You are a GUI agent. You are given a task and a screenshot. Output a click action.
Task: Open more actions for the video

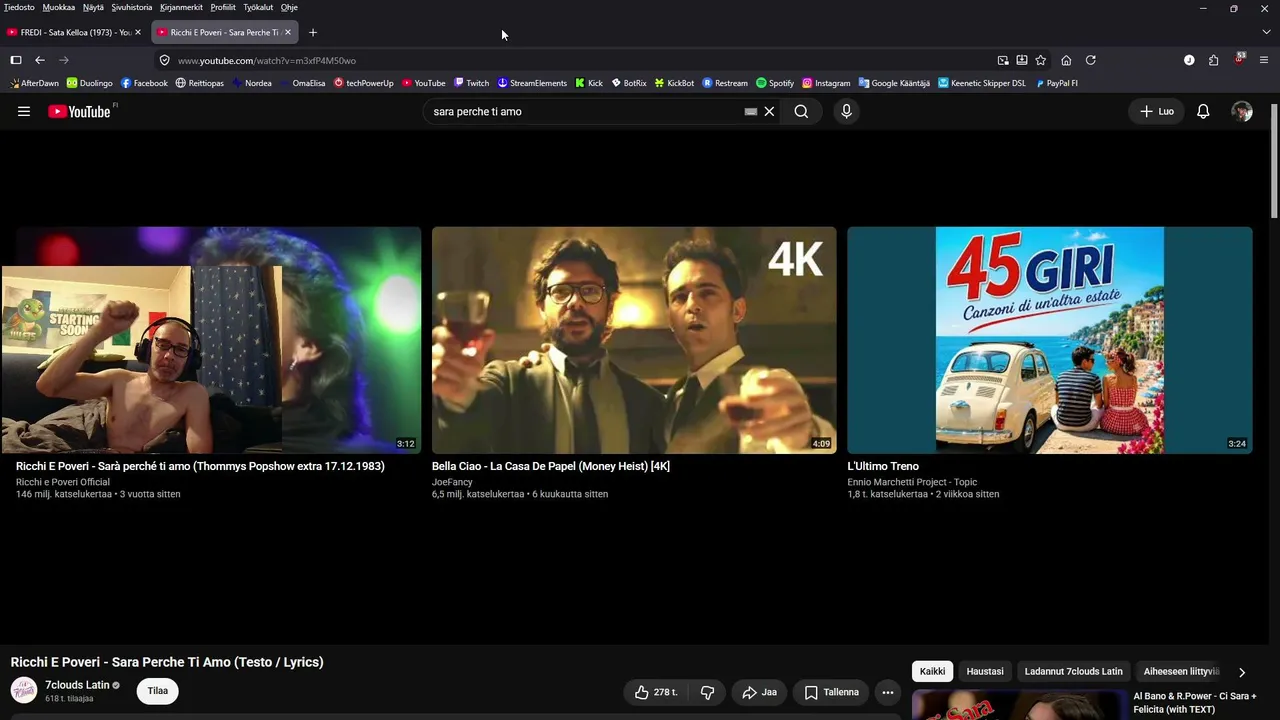tap(887, 692)
